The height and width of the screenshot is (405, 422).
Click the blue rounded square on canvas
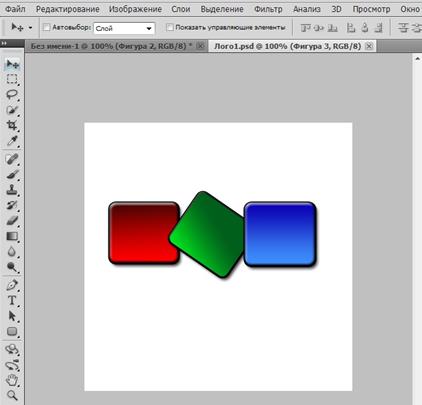click(280, 234)
